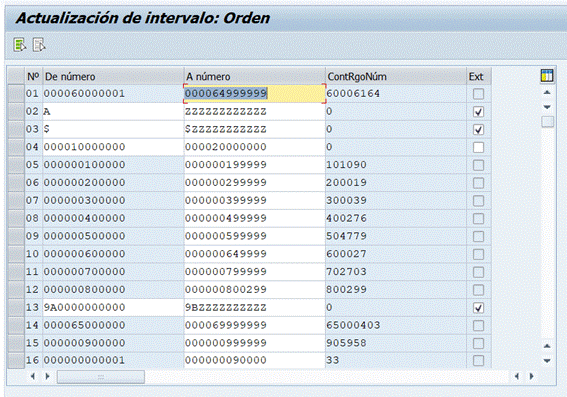The width and height of the screenshot is (567, 397).
Task: Click the 'ContRgoNúm' column header
Action: [x=396, y=76]
